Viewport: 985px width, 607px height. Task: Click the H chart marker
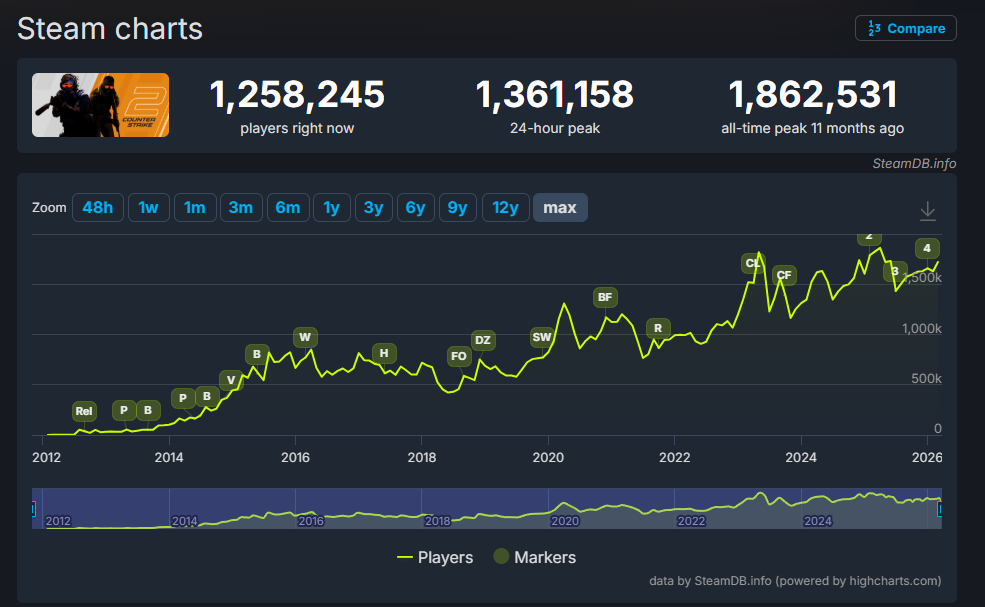[x=384, y=353]
